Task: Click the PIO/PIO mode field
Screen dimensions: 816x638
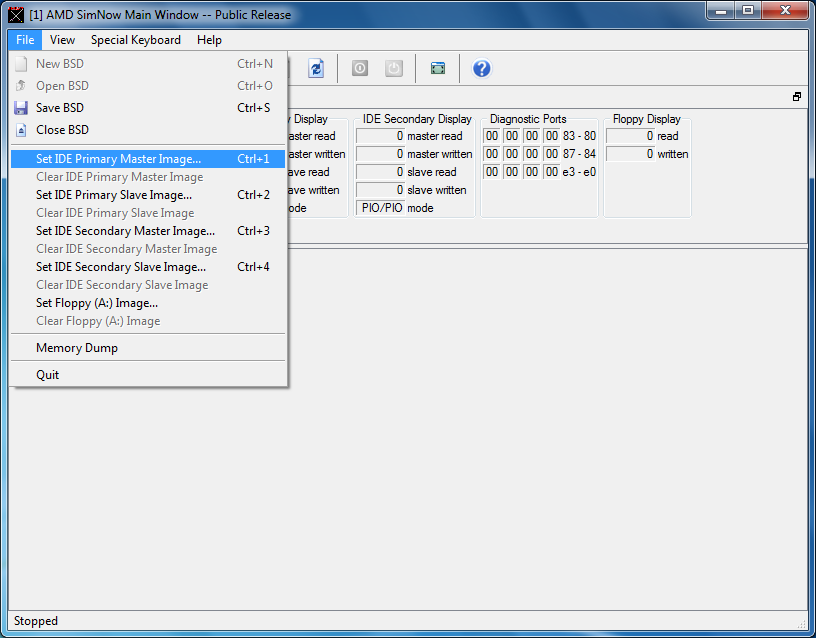Action: pos(380,208)
